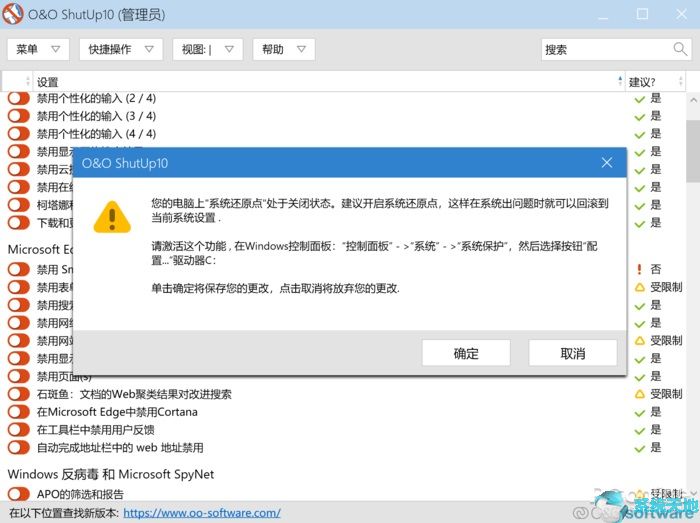Open the 视图 dropdown menu
The image size is (700, 523).
pyautogui.click(x=208, y=49)
